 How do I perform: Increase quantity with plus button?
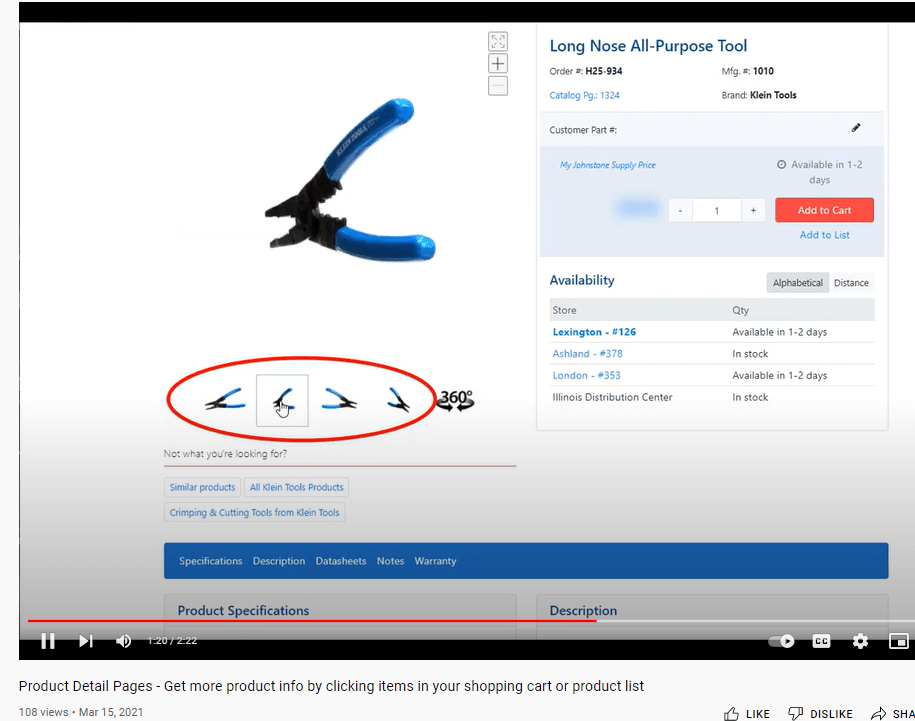[753, 211]
